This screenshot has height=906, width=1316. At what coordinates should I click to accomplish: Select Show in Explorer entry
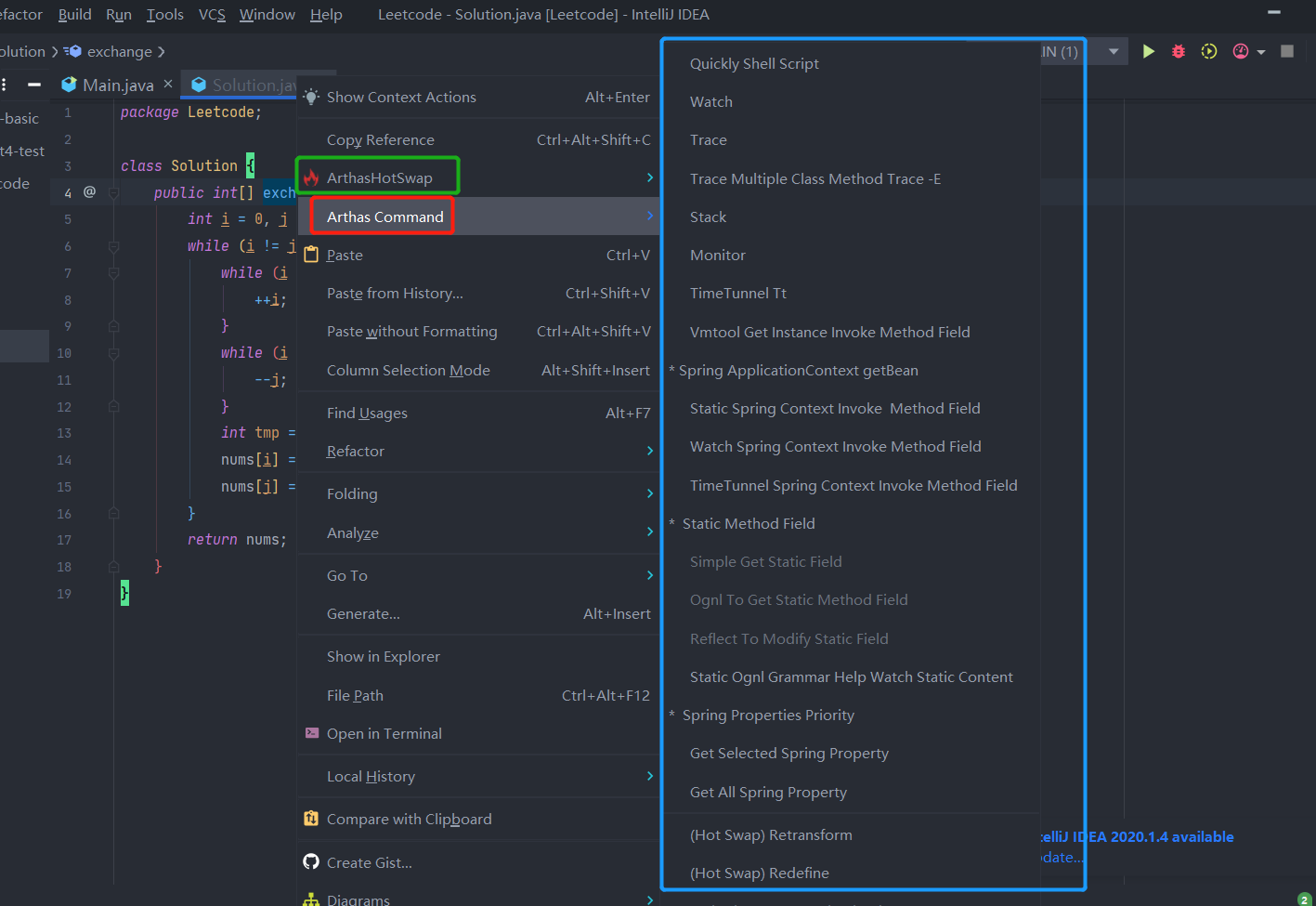click(x=478, y=656)
